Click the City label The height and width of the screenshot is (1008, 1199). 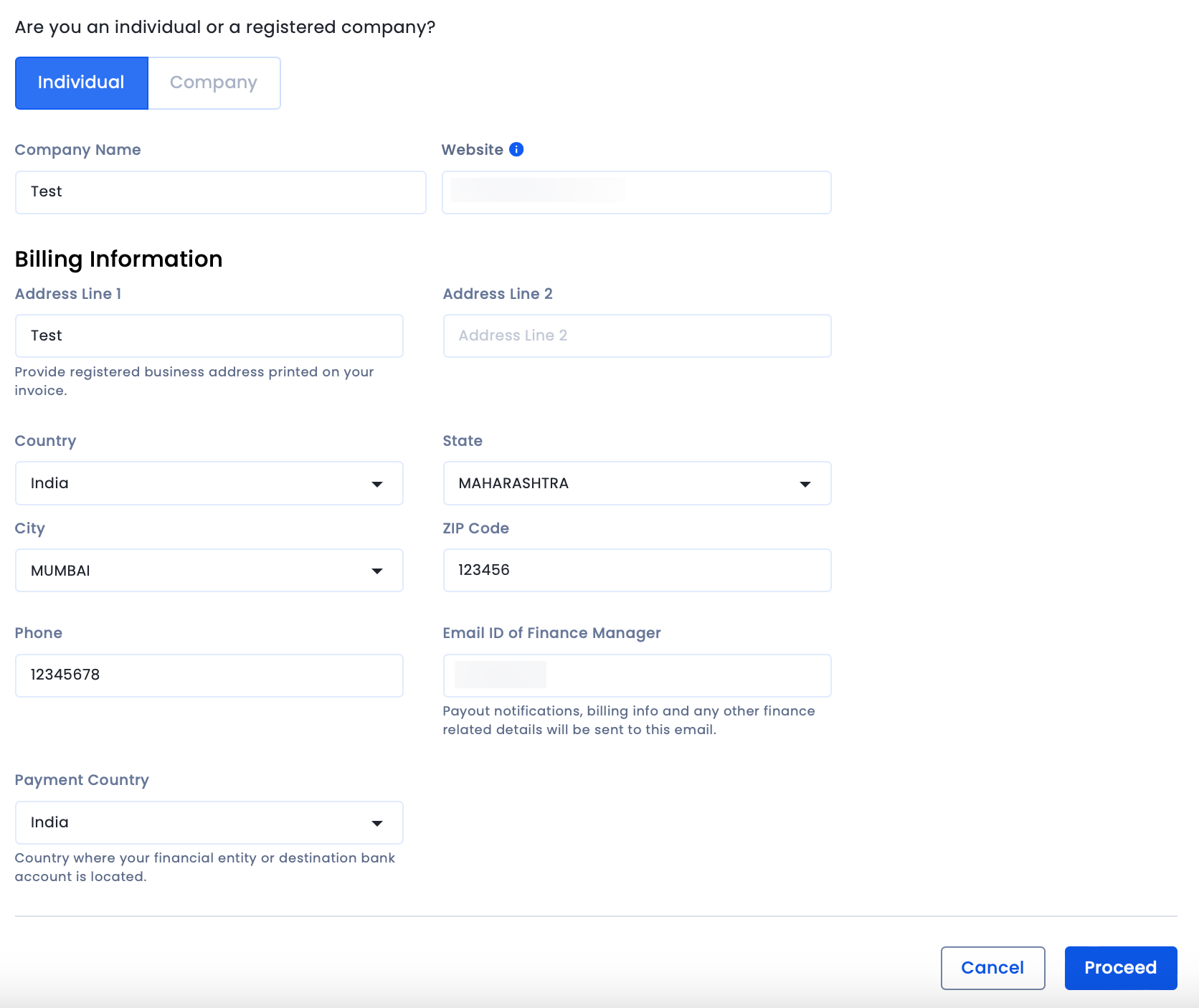[x=30, y=528]
